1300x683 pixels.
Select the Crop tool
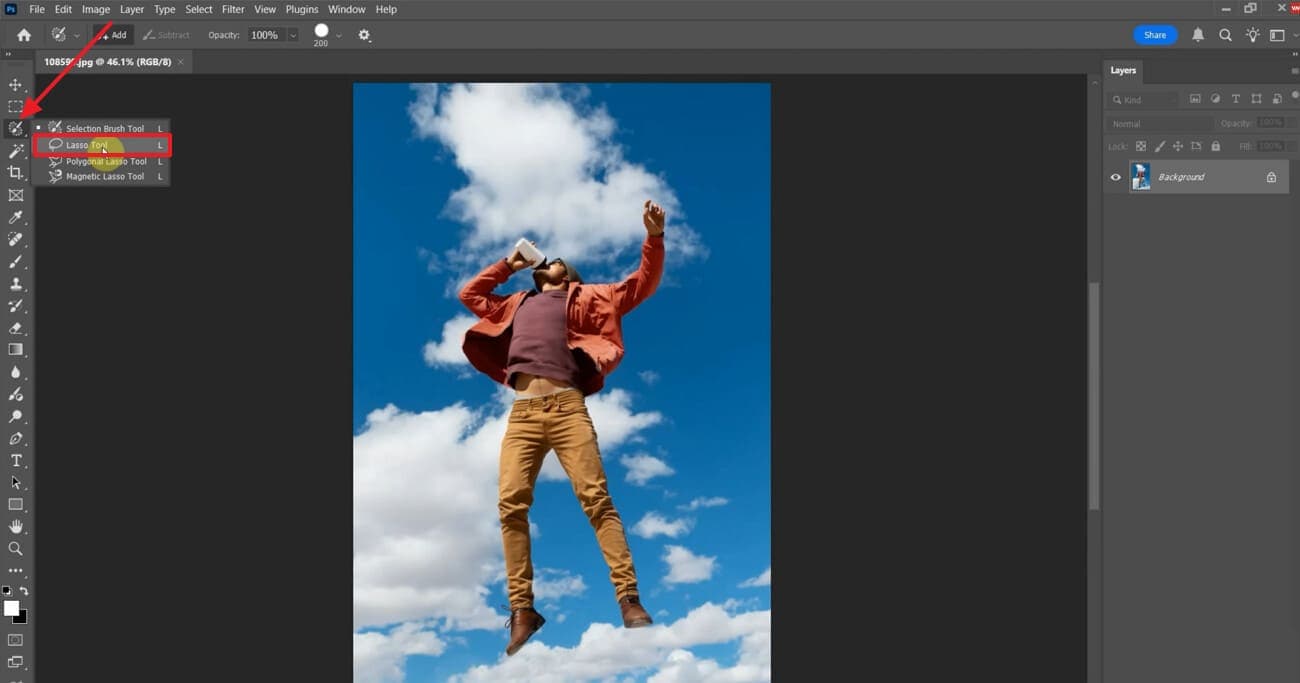(16, 172)
